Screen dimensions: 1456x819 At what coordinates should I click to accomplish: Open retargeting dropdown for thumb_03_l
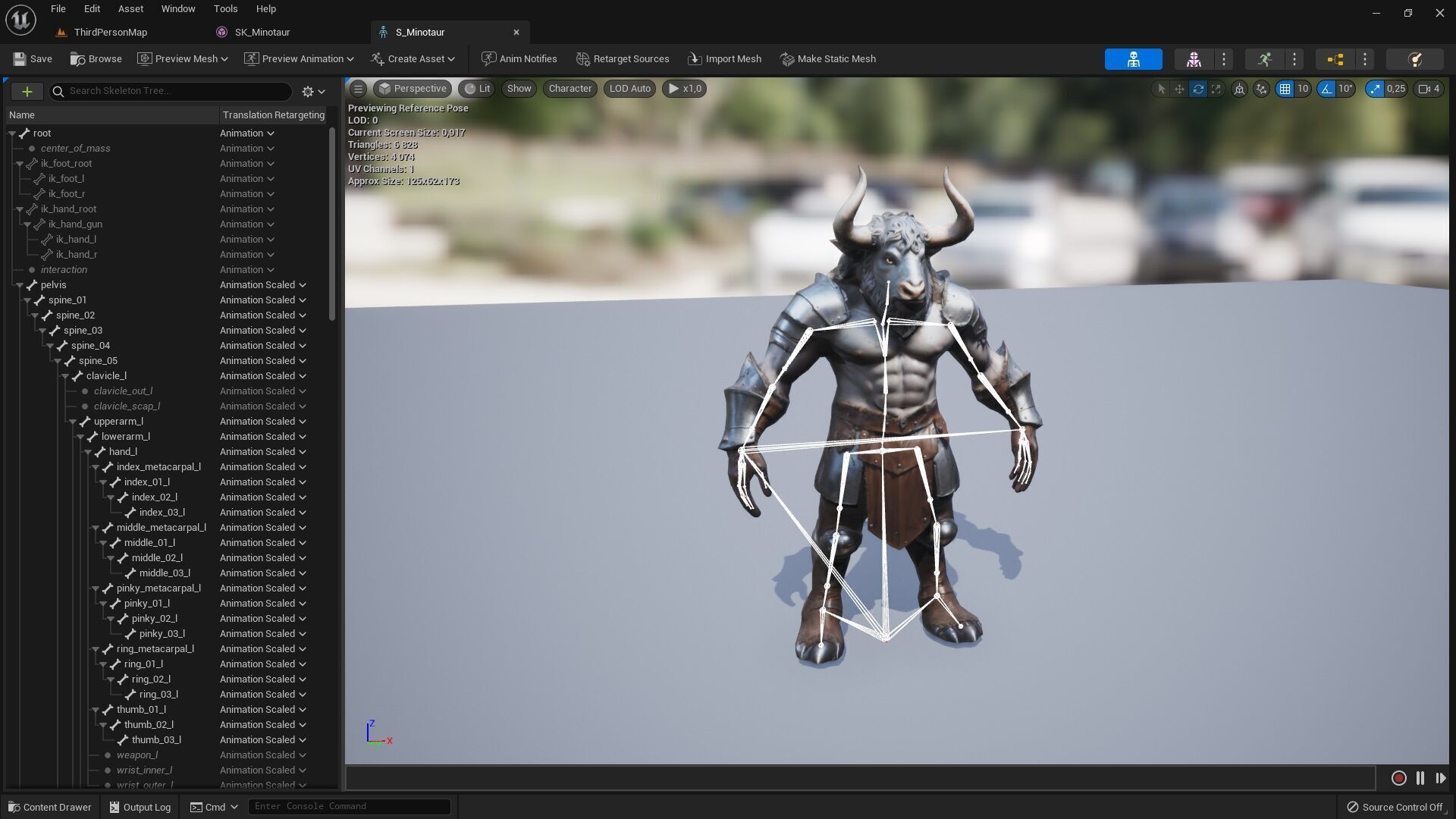click(263, 740)
